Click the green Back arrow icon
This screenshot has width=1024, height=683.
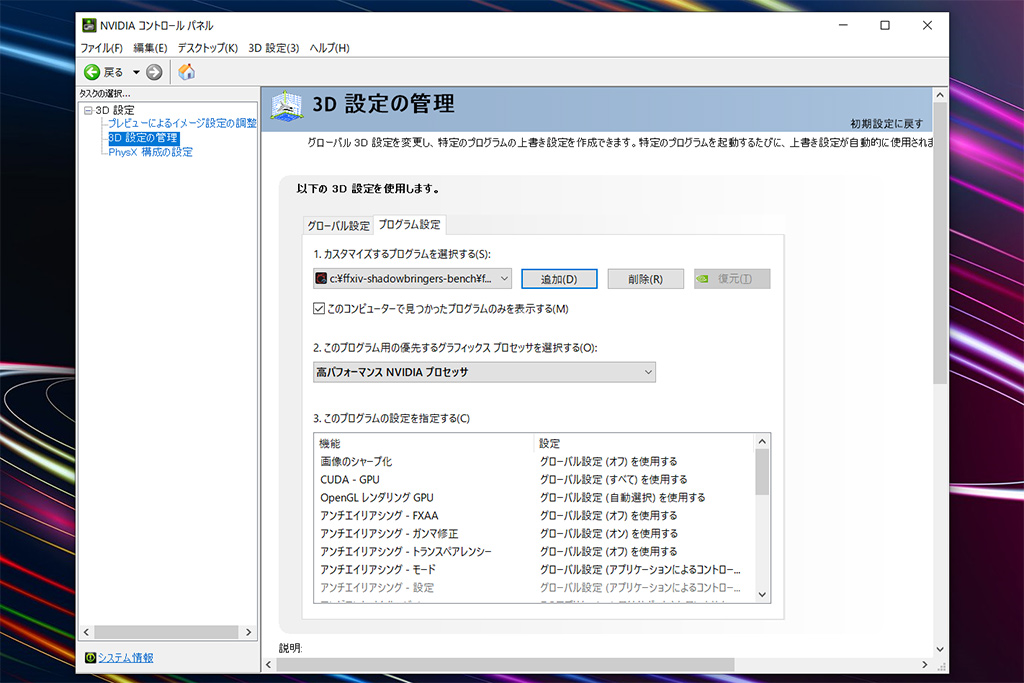coord(92,72)
